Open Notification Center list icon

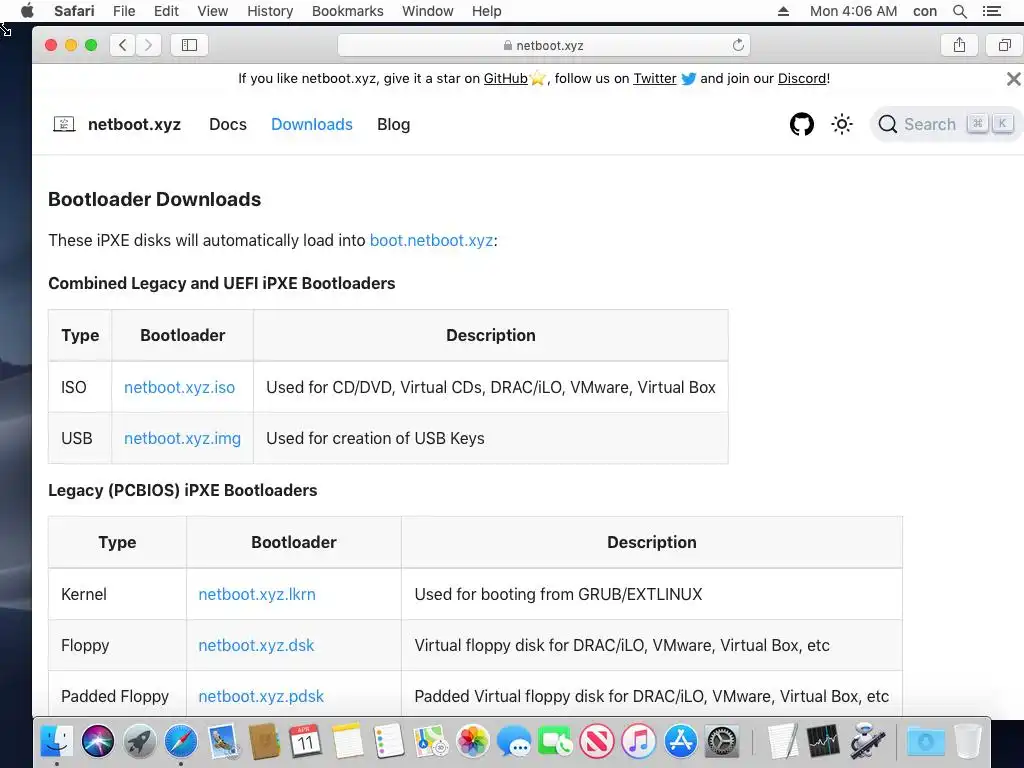[991, 11]
